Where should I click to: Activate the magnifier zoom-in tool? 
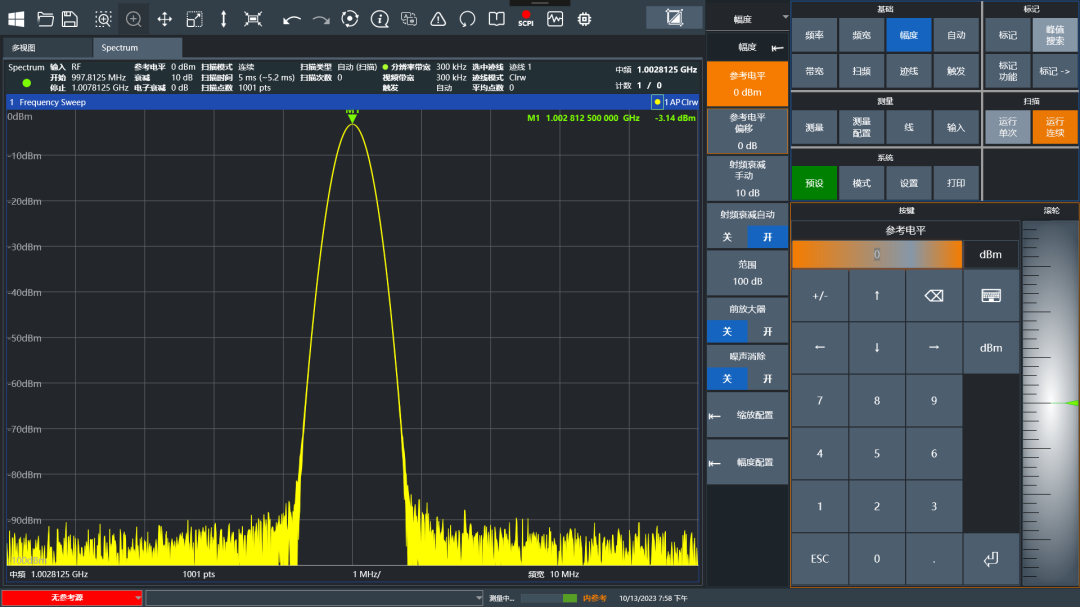coord(134,19)
